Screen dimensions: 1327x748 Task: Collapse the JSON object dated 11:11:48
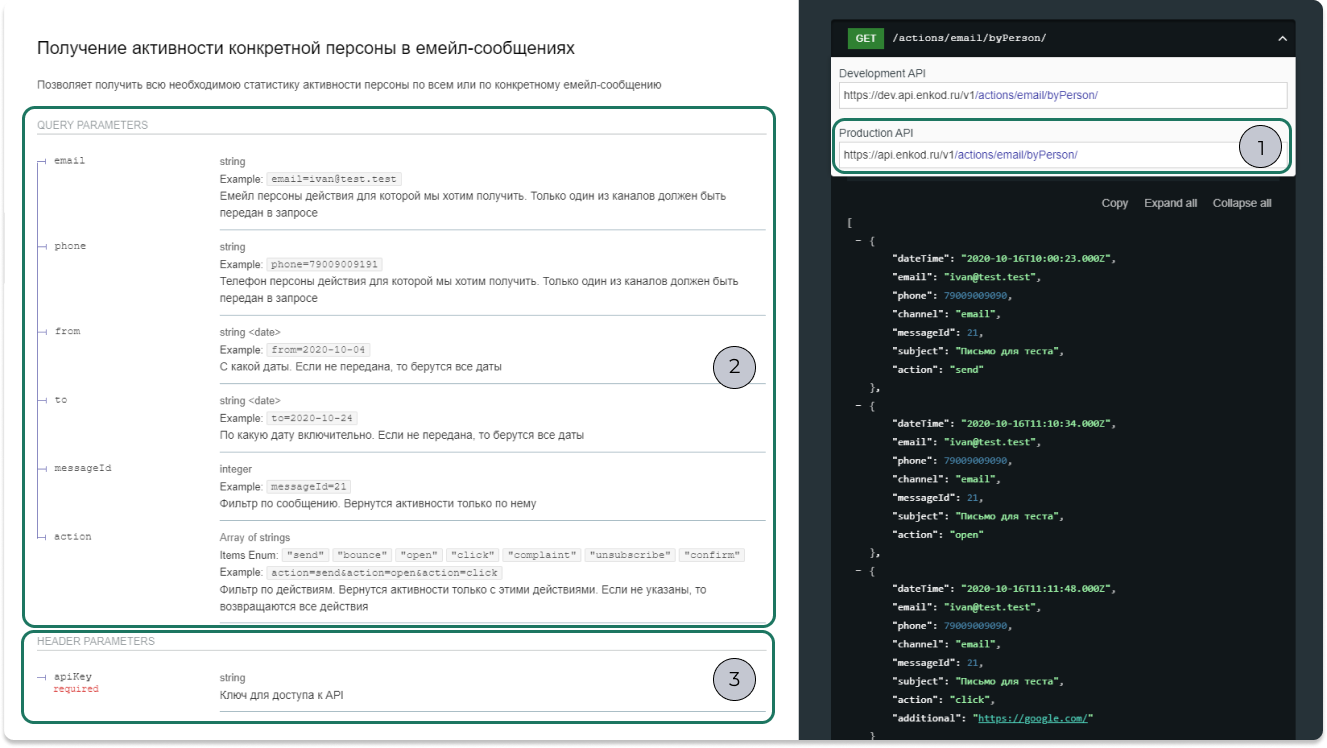coord(860,571)
